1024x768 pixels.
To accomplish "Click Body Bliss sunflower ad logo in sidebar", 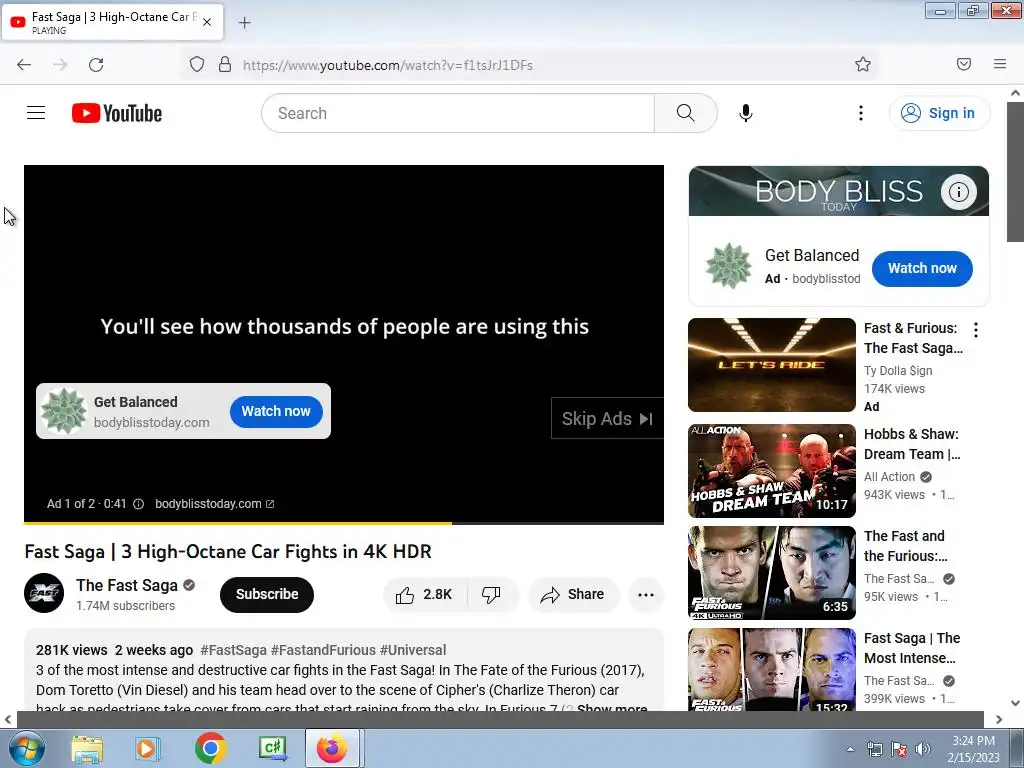I will point(728,266).
